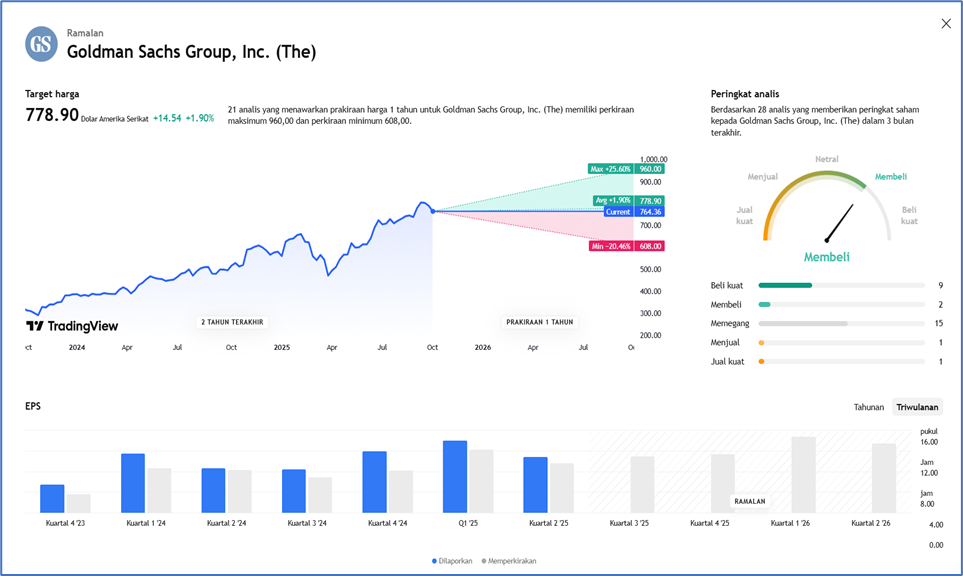Click the TradingView logo on chart
This screenshot has height=576, width=963.
pyautogui.click(x=72, y=326)
